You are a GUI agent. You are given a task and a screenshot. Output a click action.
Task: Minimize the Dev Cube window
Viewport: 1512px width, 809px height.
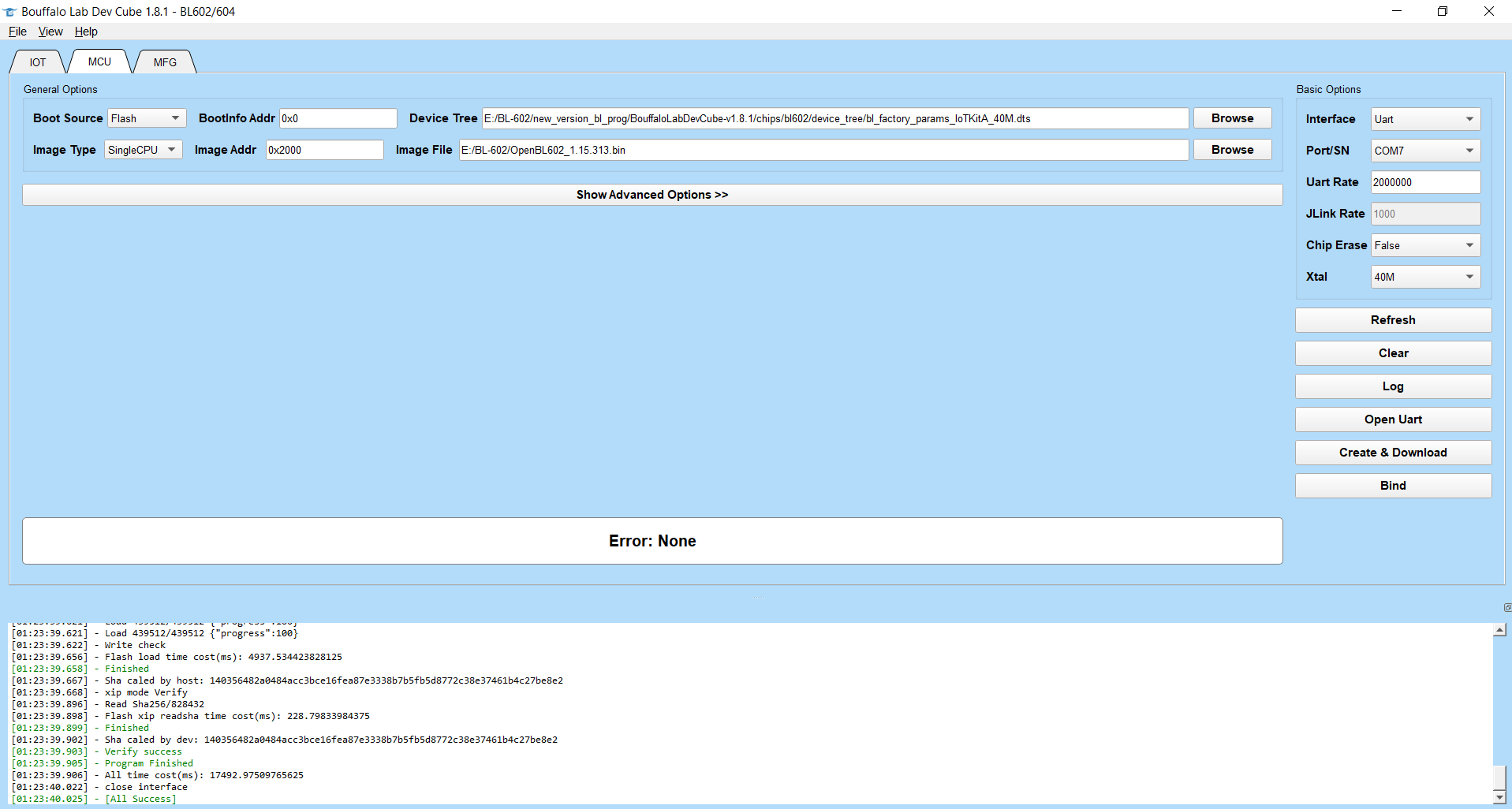[x=1396, y=11]
